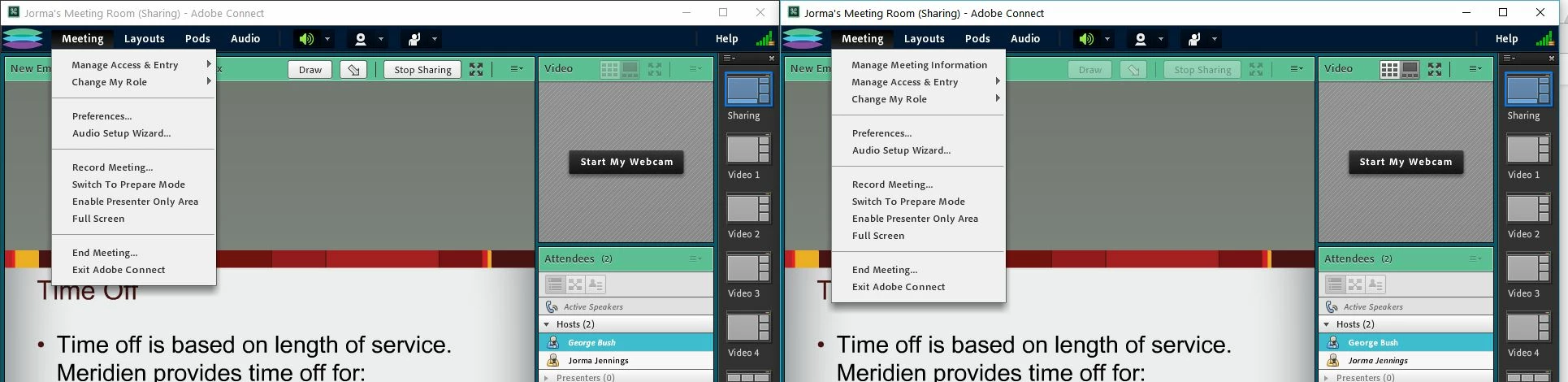Viewport: 1568px width, 382px height.
Task: Open status dropdown arrow in right window
Action: [x=1215, y=39]
